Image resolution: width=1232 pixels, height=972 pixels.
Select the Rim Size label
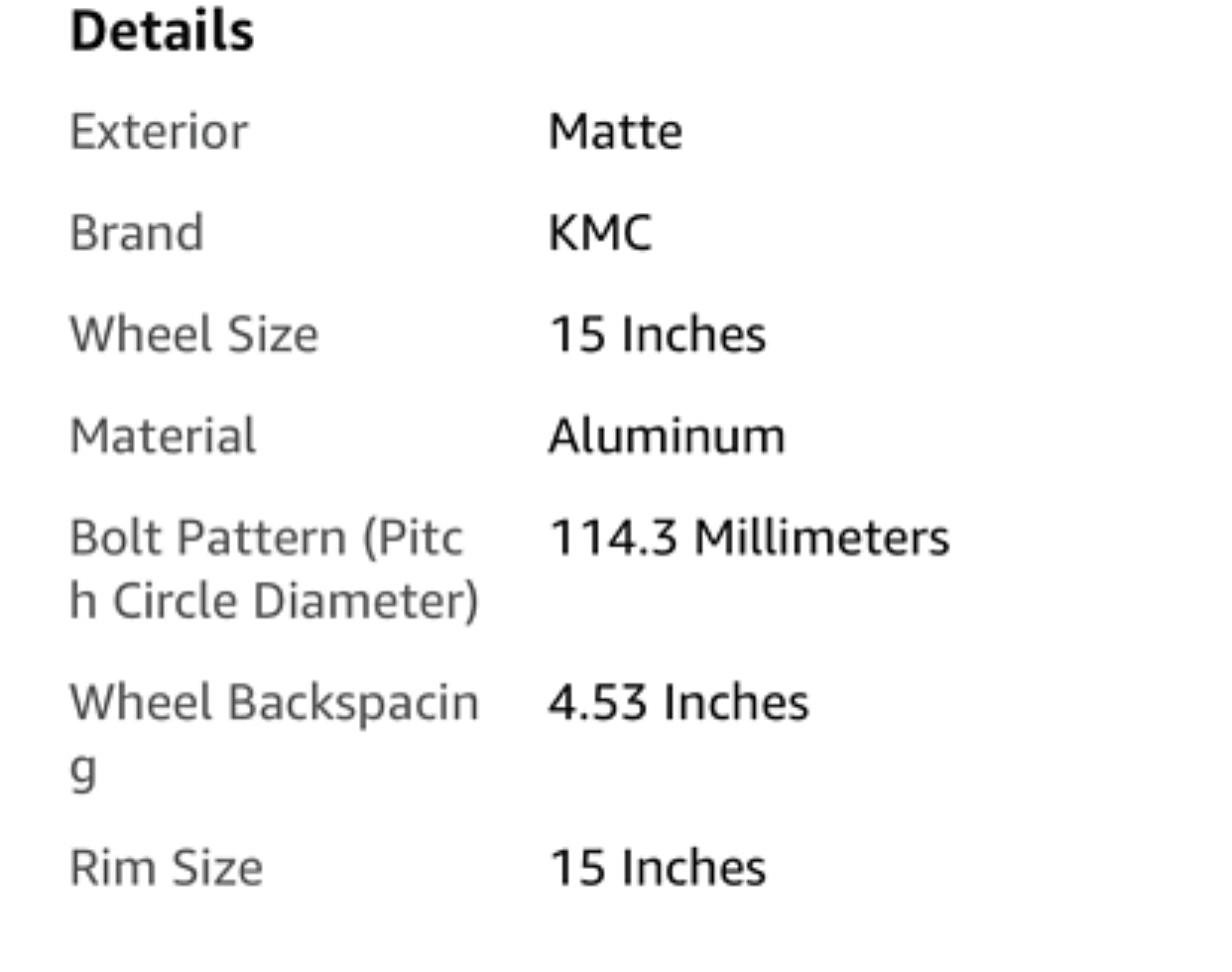[167, 868]
